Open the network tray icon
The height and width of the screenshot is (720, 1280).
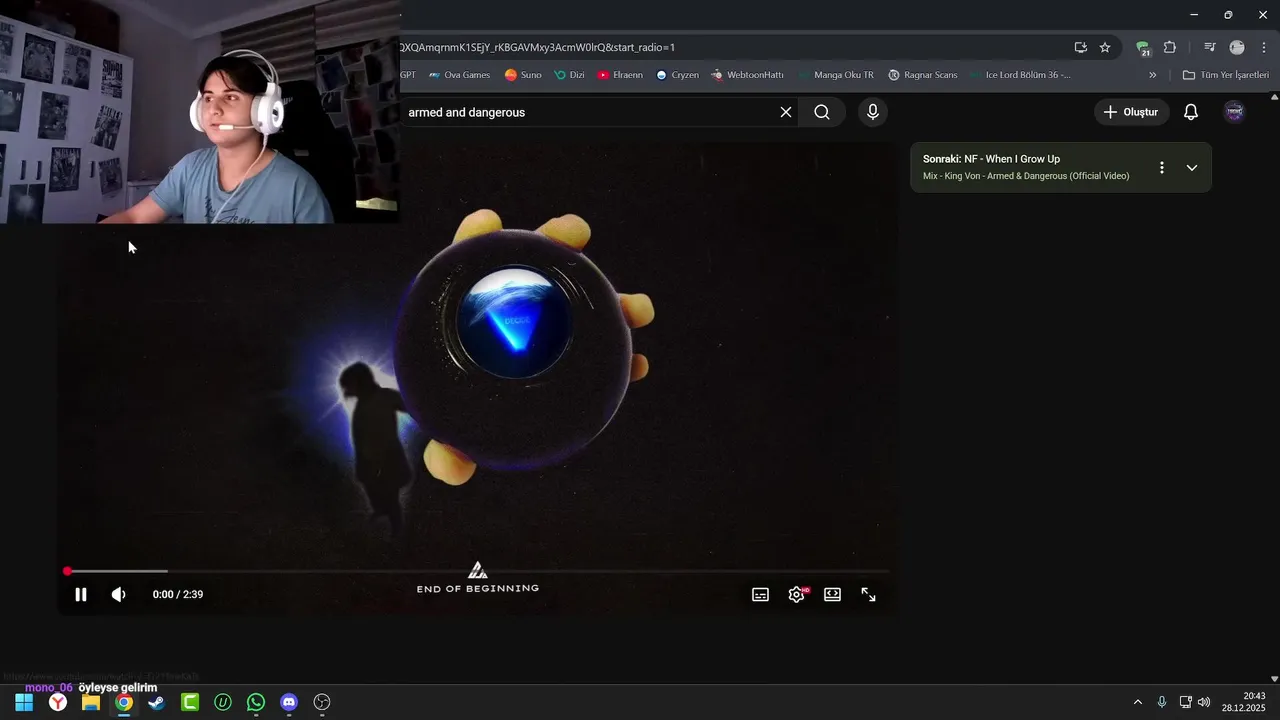coord(1185,702)
